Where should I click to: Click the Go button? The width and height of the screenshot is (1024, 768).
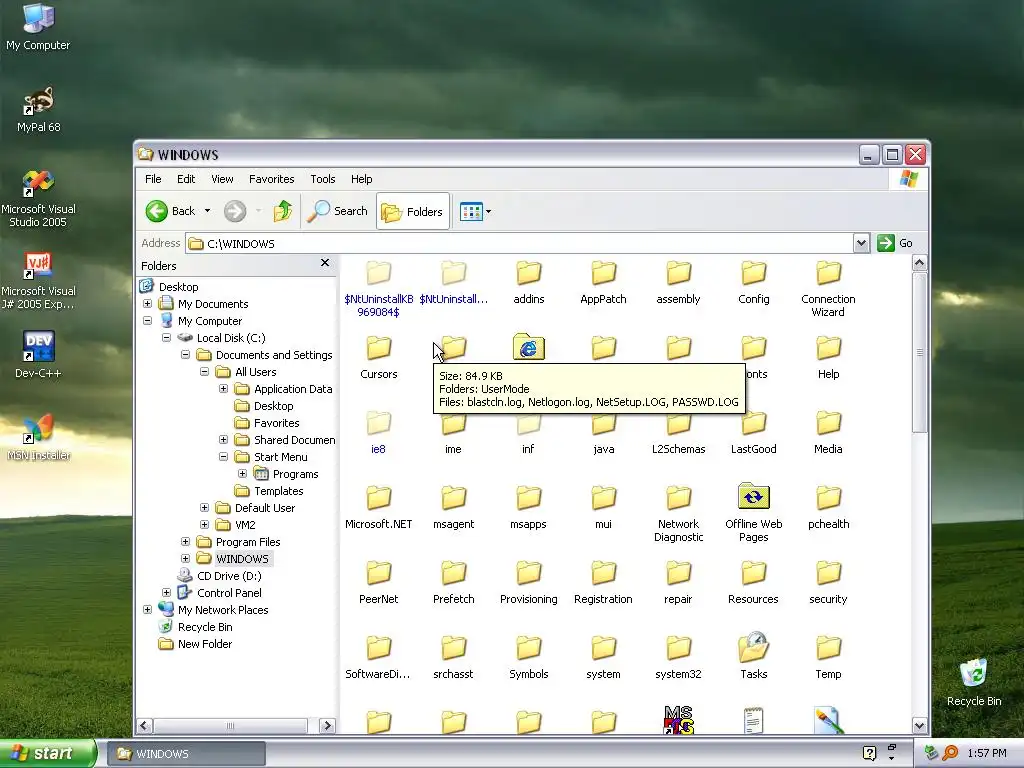895,243
